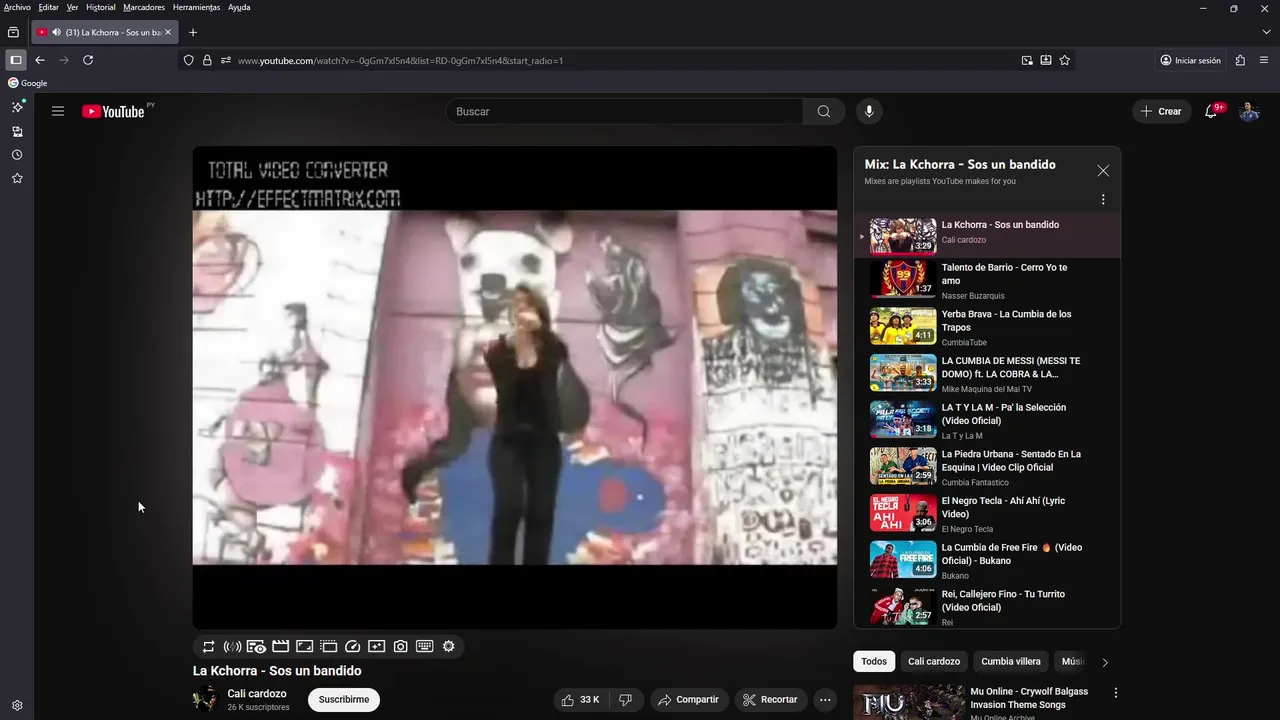
Task: Select Rei, Callejero Fino - Tu Turrito item
Action: 987,606
